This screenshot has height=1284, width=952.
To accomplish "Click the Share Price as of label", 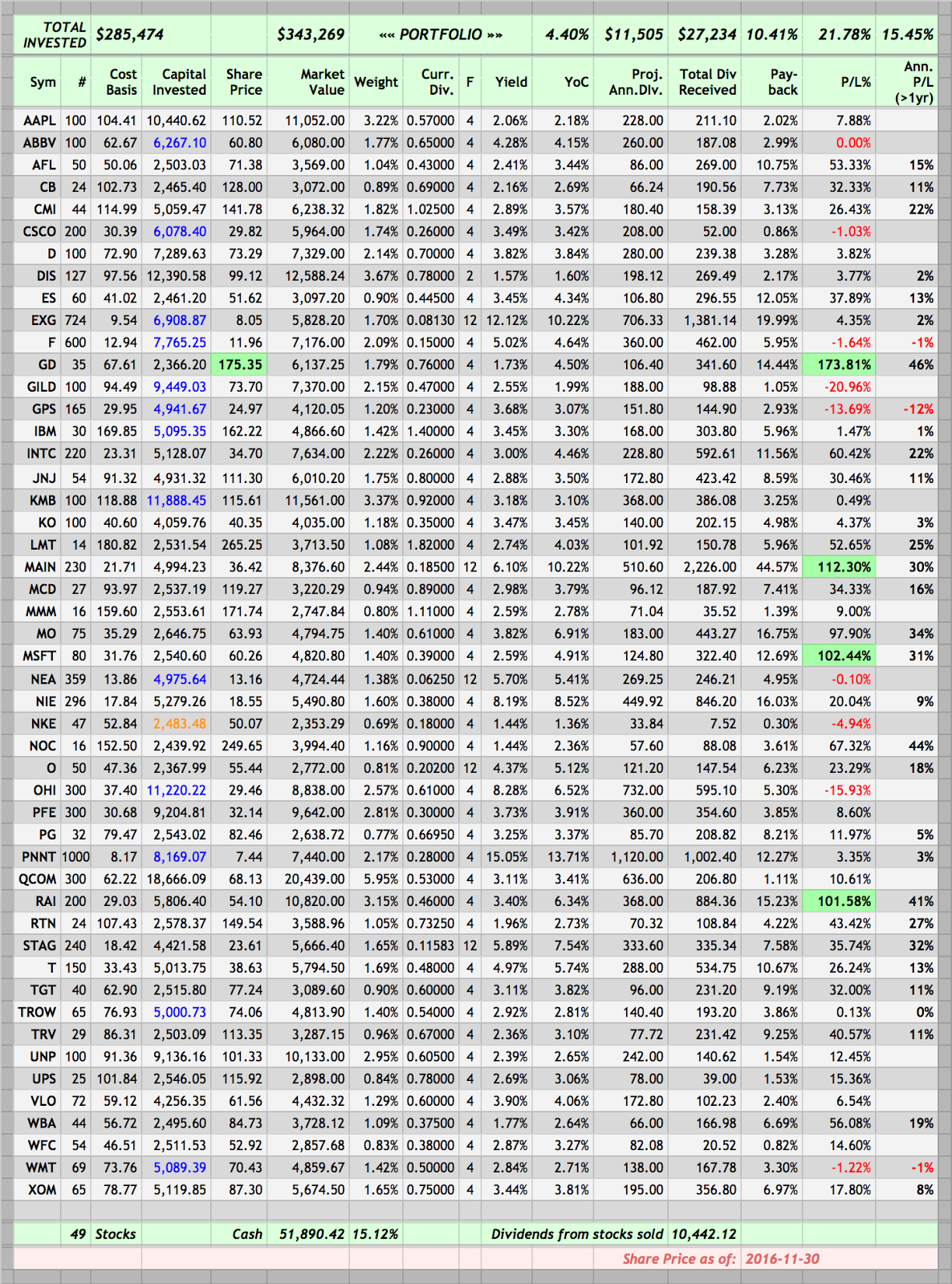I will 679,1258.
